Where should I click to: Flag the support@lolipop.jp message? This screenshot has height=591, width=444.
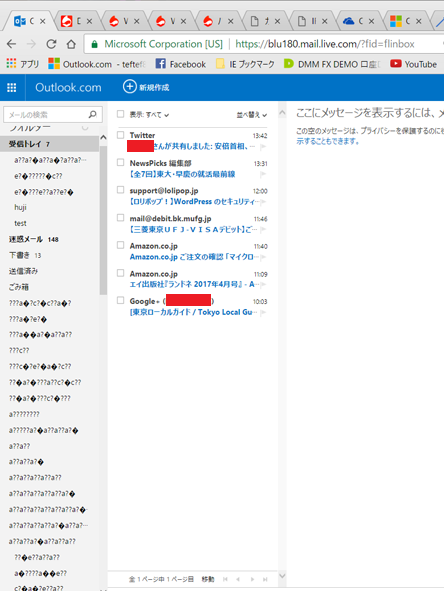point(263,202)
